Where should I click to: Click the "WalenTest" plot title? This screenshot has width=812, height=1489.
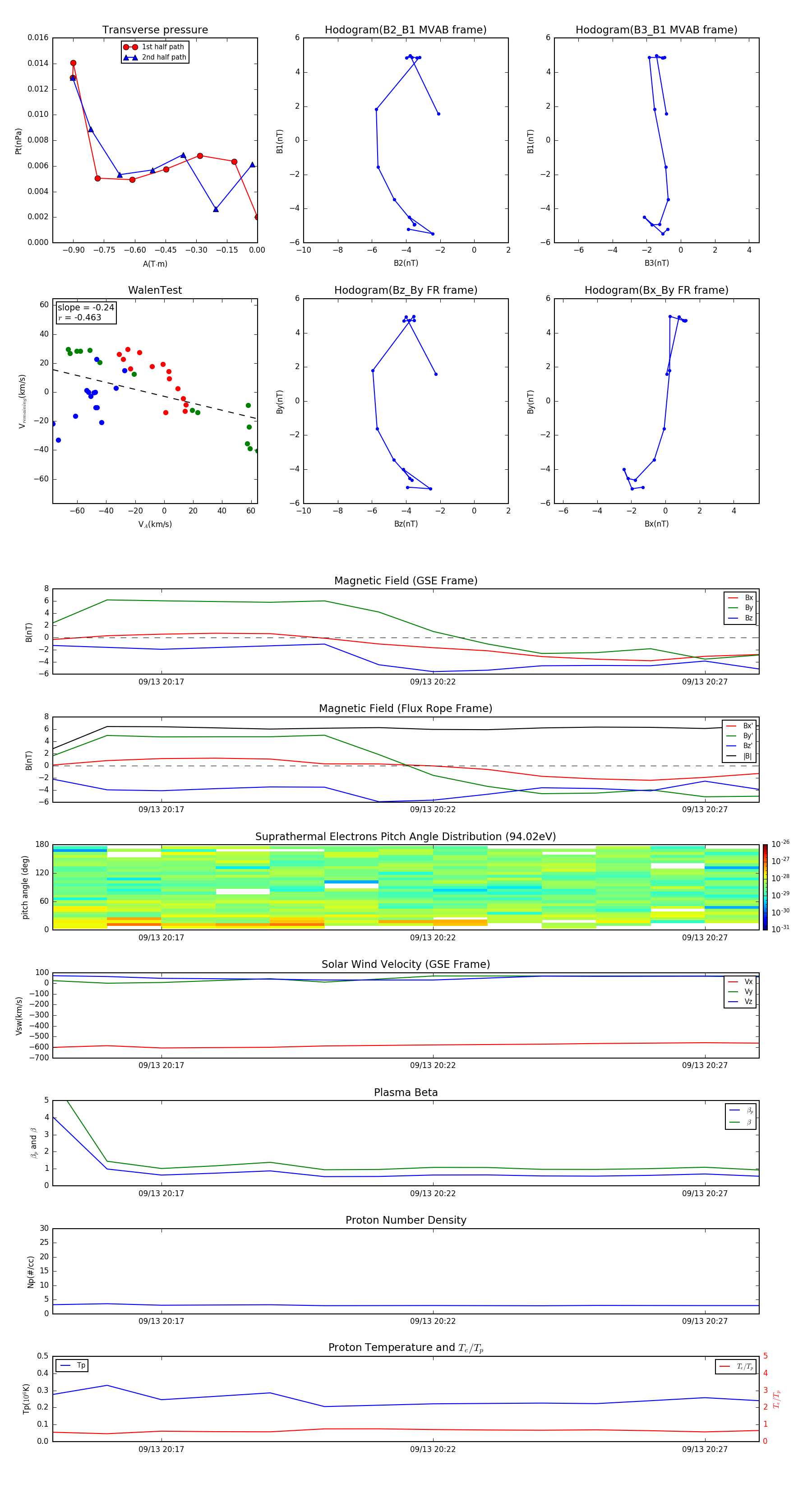point(155,290)
